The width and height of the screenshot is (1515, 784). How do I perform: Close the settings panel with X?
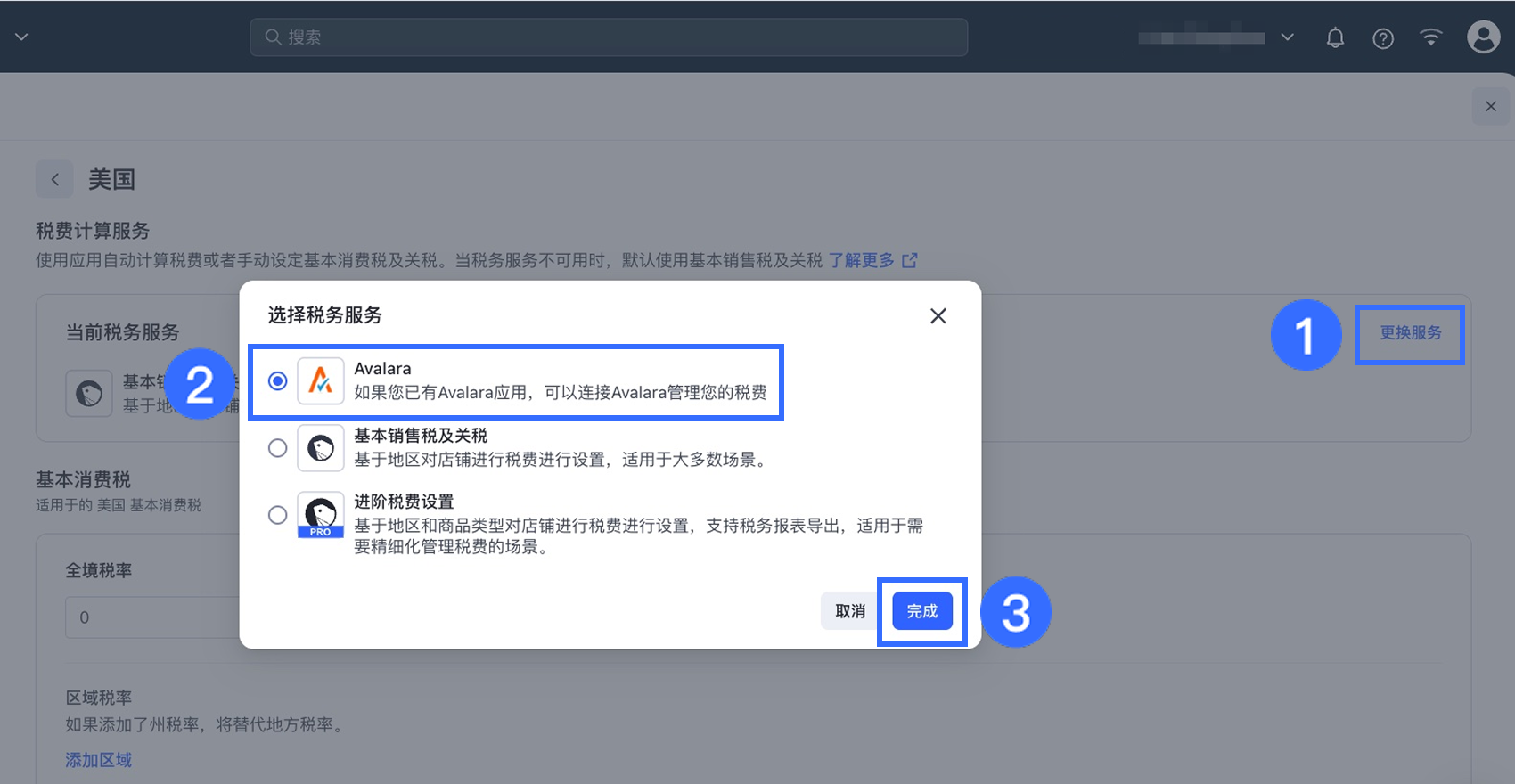(x=1491, y=107)
